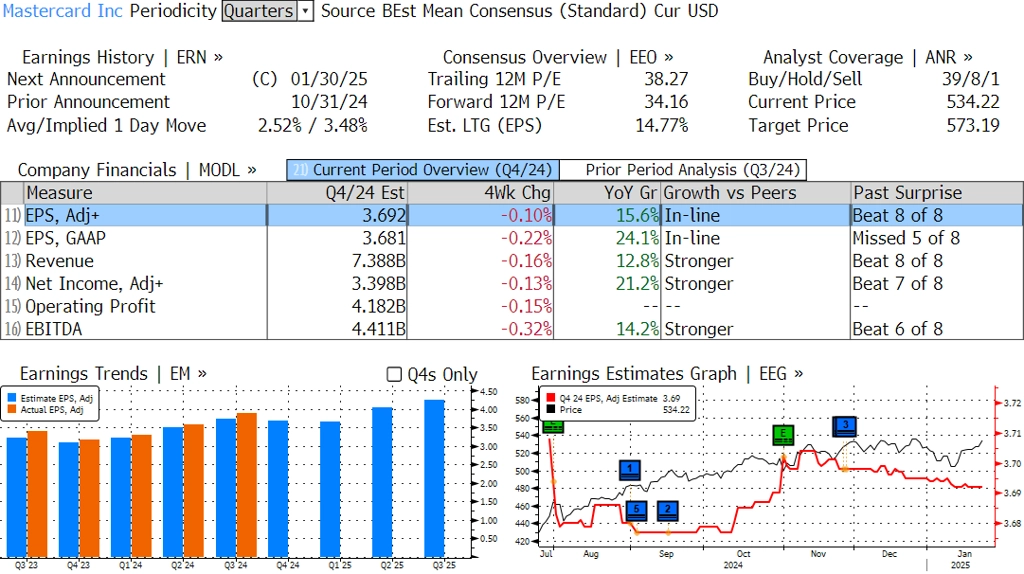The image size is (1024, 574).
Task: Open the Periodicity Quarters dropdown arrow
Action: coord(306,11)
